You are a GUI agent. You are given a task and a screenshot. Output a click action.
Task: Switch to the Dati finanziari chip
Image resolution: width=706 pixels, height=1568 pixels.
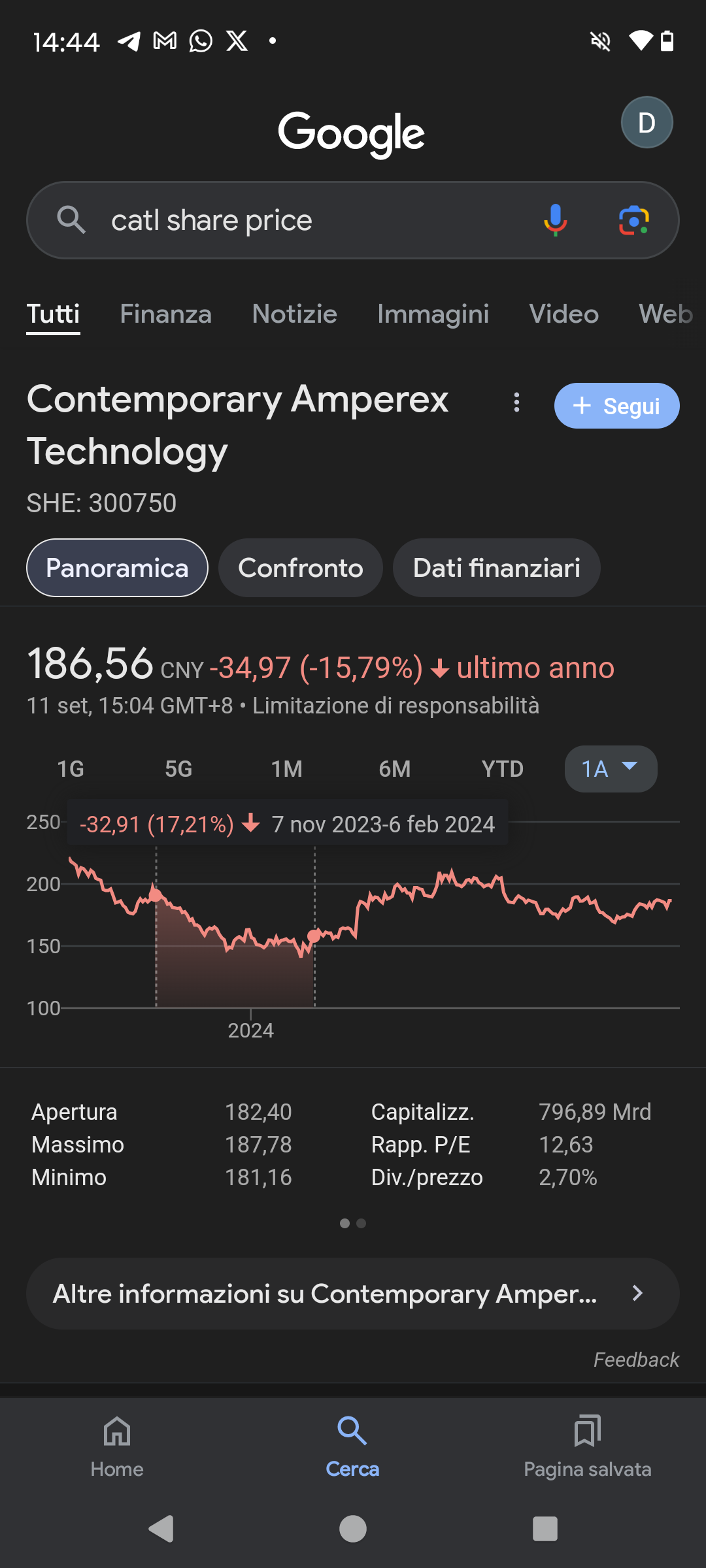point(496,568)
